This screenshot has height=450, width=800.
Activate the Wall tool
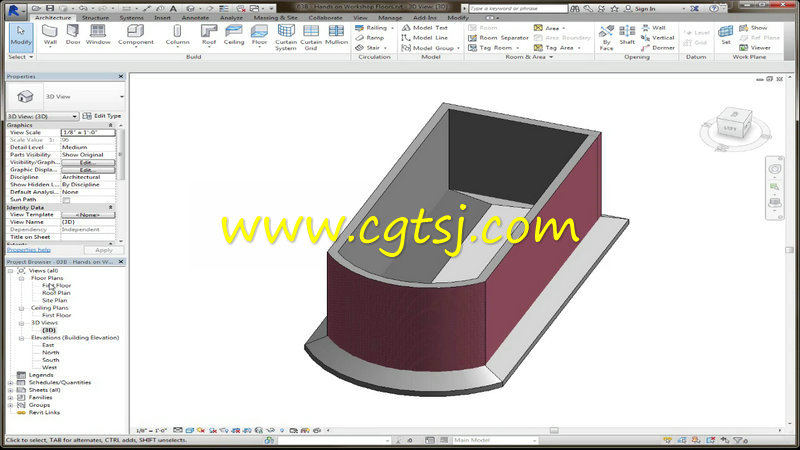coord(50,36)
